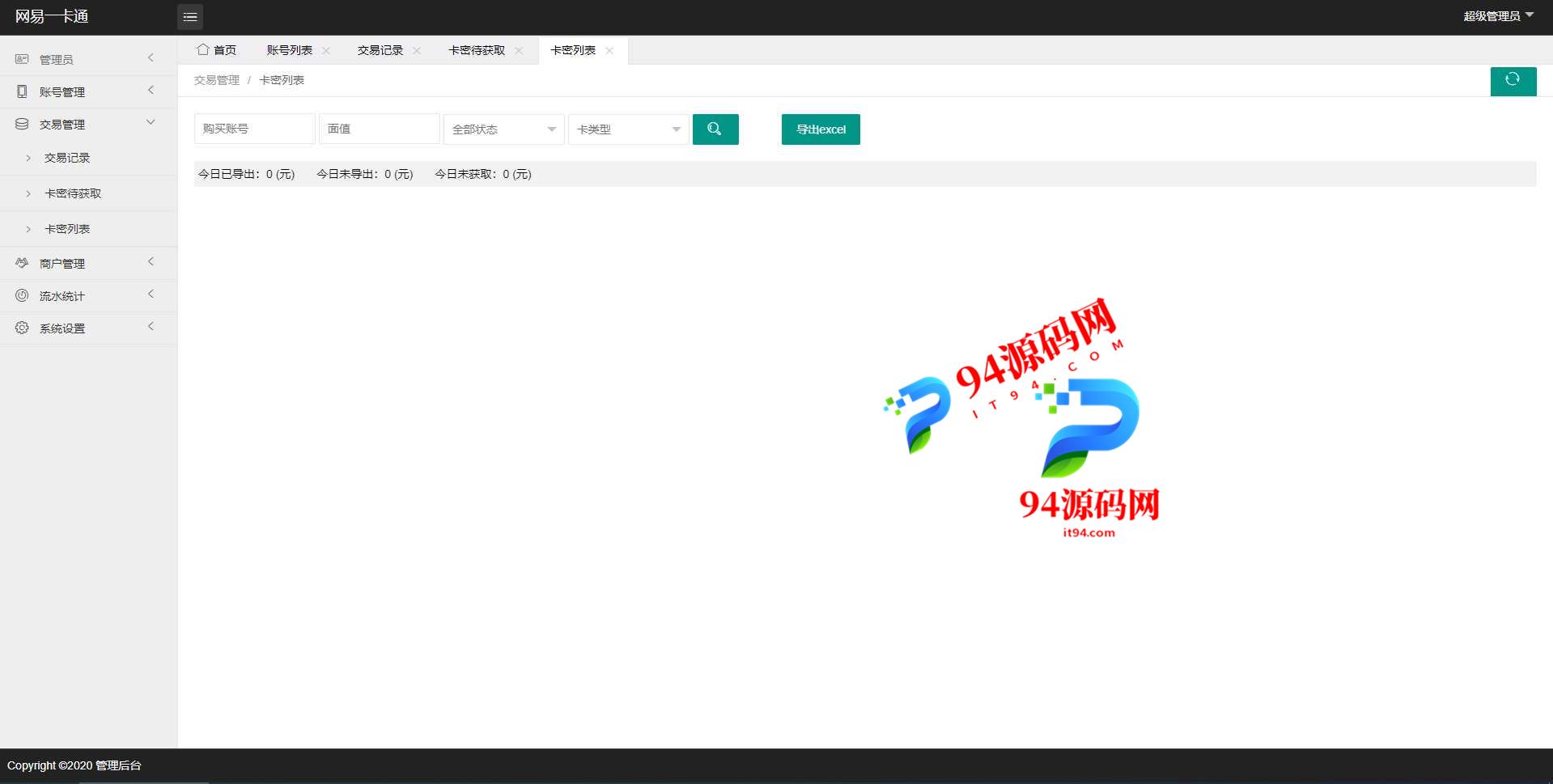Close the 交易记录 tab

417,50
